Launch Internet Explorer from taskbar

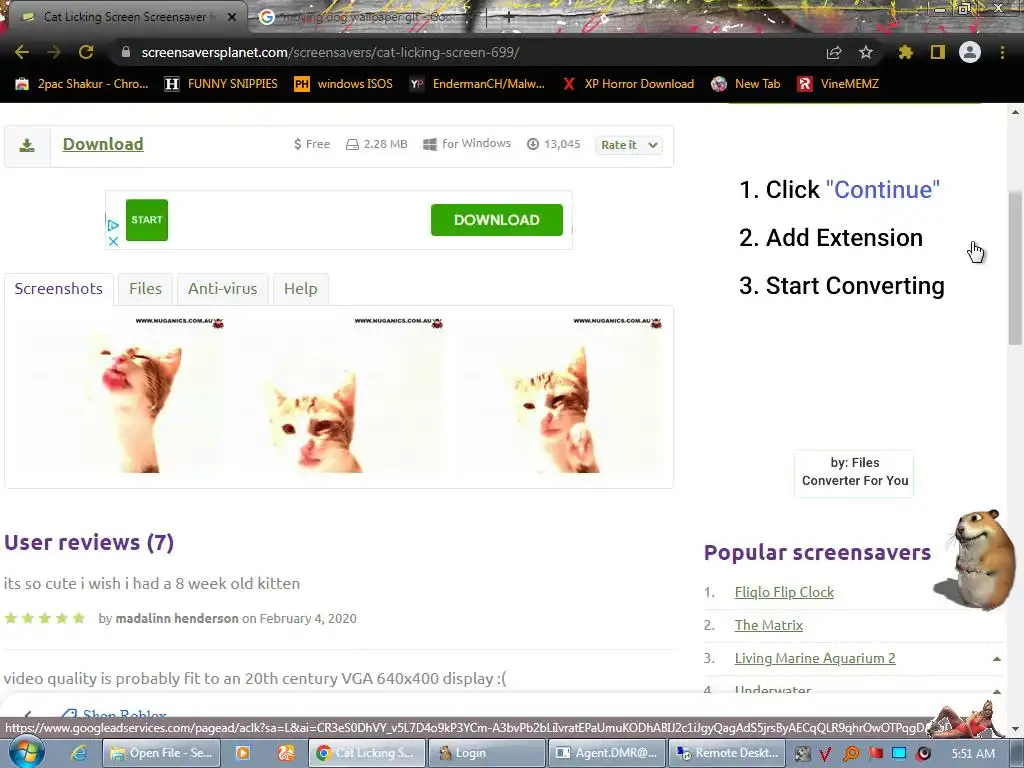click(79, 753)
